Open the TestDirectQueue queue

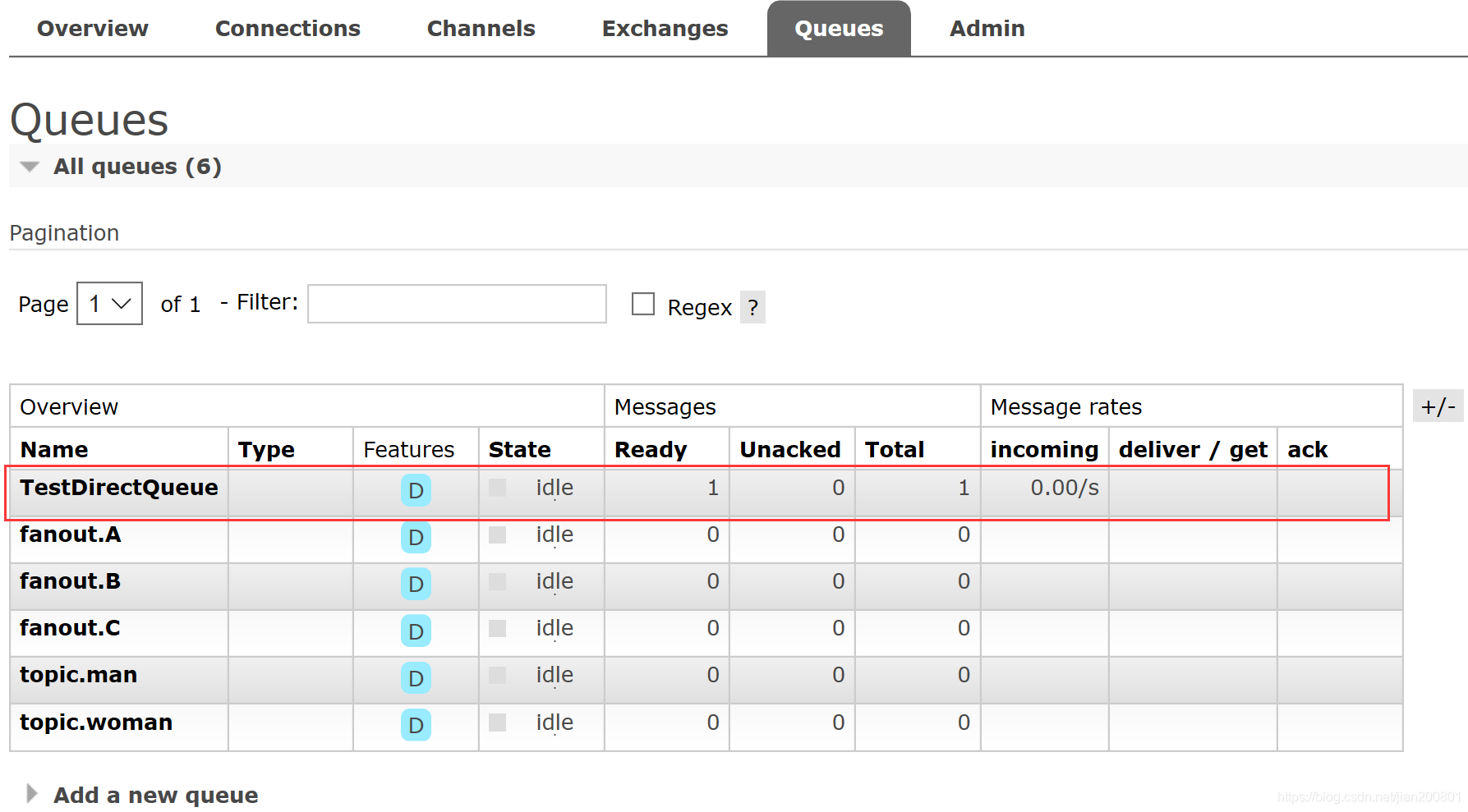coord(119,488)
